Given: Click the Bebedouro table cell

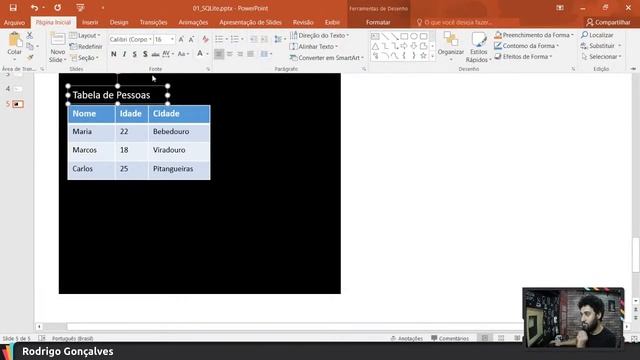Looking at the screenshot, I should [x=179, y=132].
